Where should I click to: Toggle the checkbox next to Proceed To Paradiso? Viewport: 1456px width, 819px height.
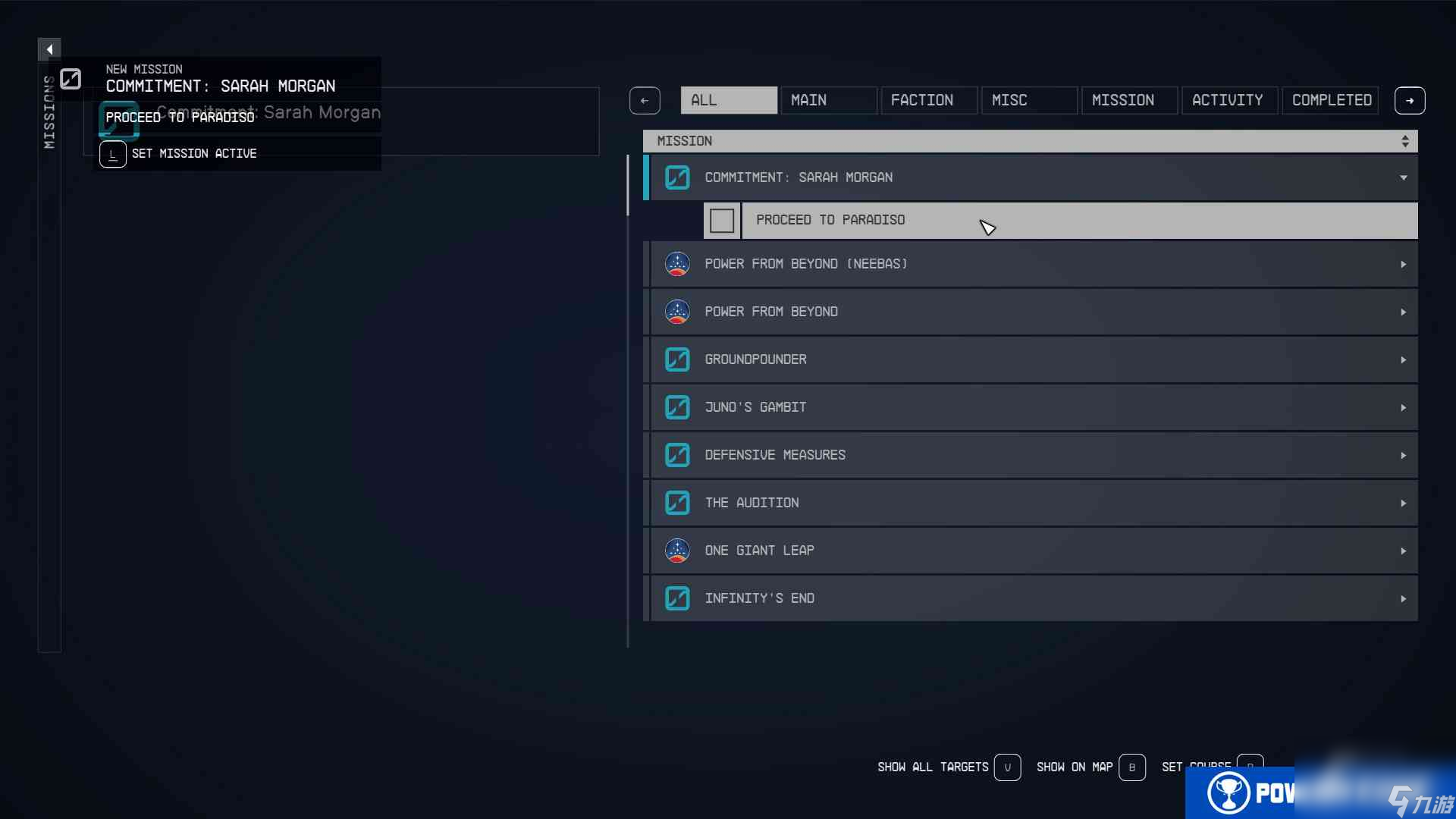pyautogui.click(x=722, y=220)
